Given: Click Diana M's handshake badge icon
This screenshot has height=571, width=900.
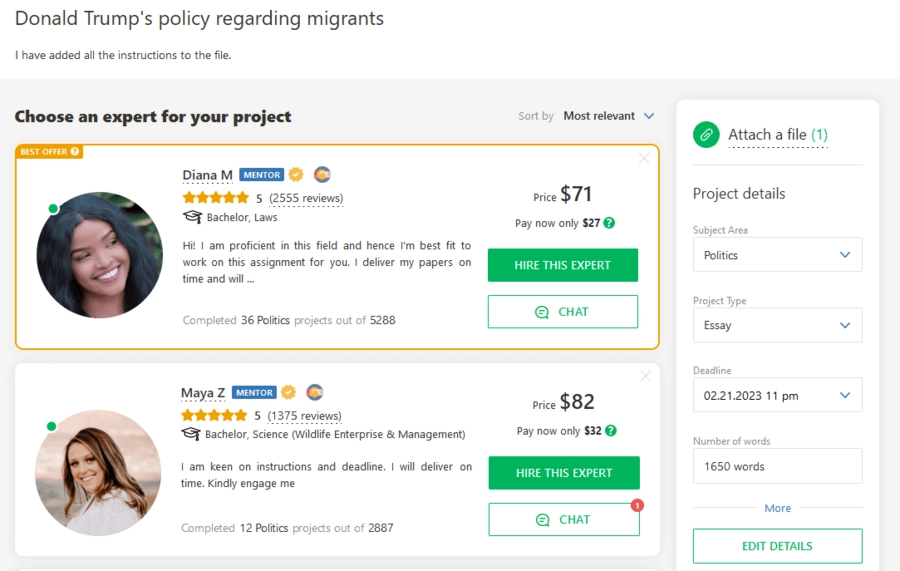Looking at the screenshot, I should click(322, 174).
